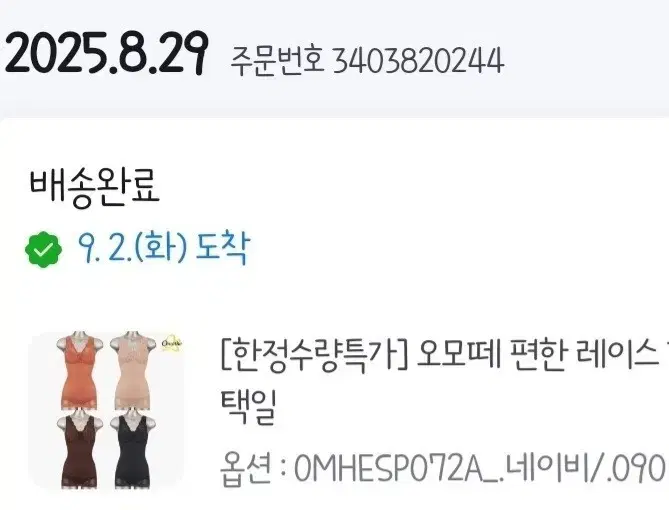Viewport: 669px width, 510px height.
Task: Click the 옵션 label text
Action: [x=246, y=469]
